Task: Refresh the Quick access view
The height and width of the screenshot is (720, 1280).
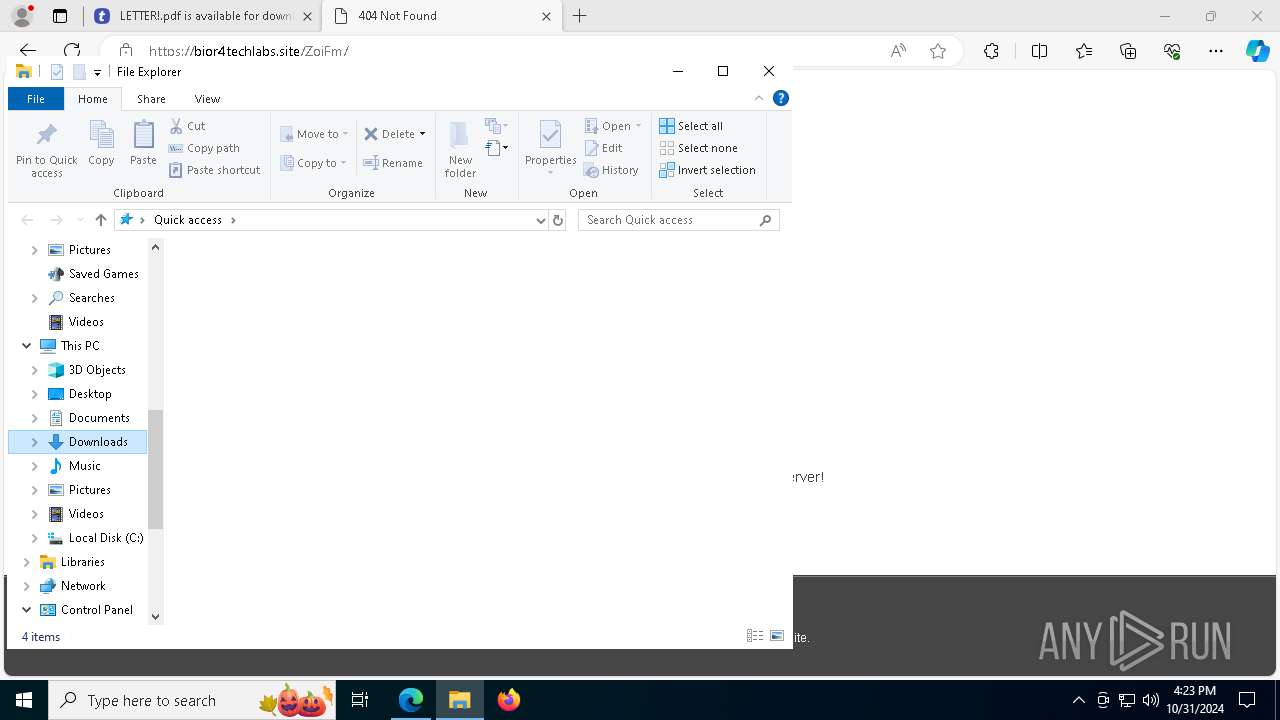Action: (558, 220)
